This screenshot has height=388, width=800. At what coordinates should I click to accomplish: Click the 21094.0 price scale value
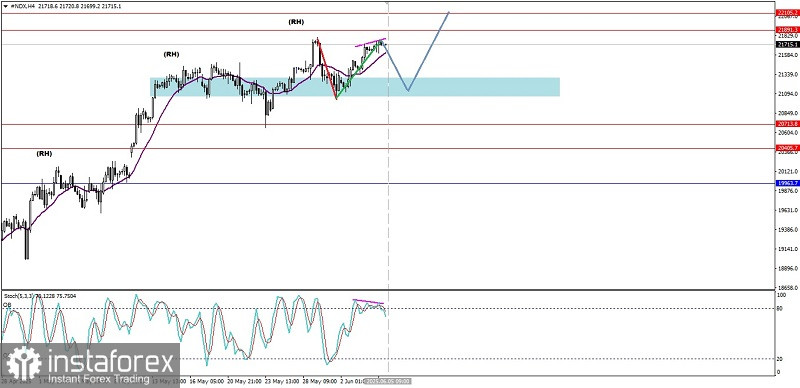788,94
